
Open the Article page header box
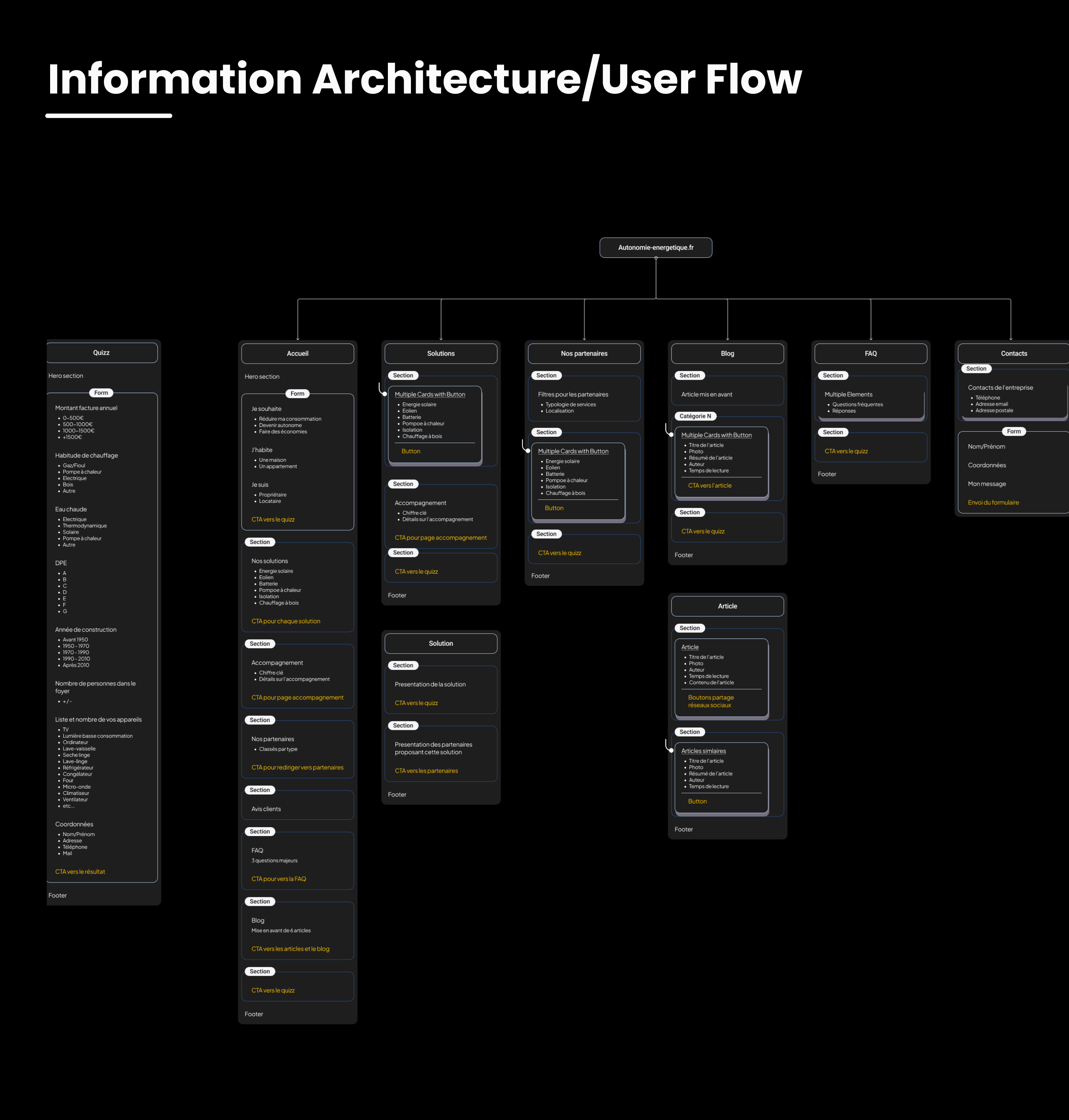pos(727,606)
